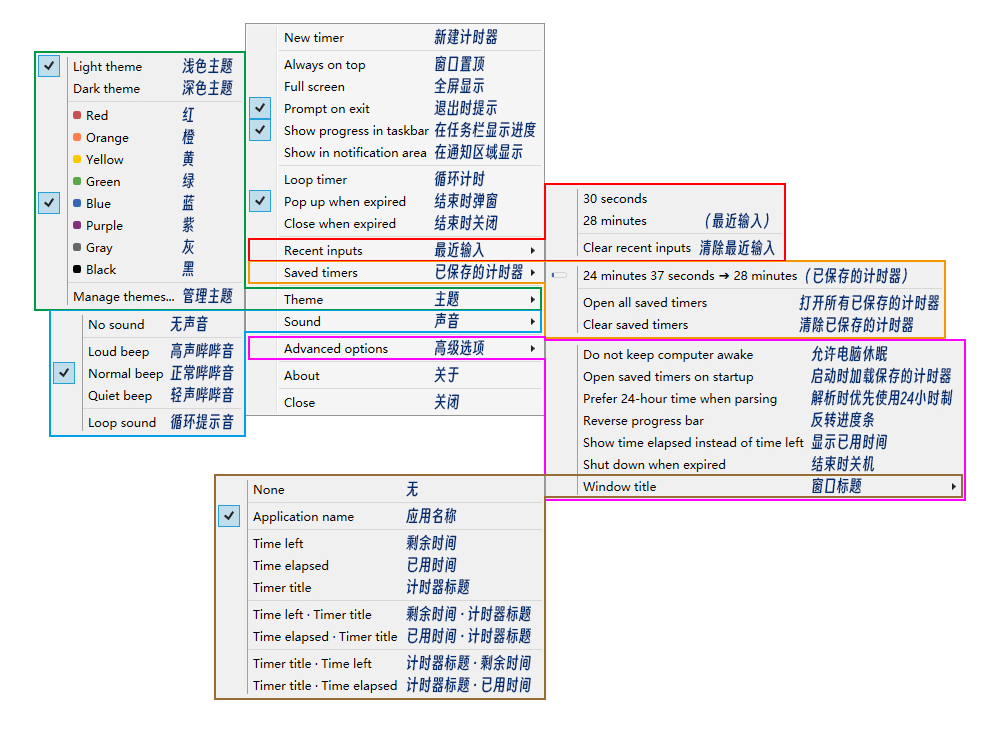Expand the Recent inputs submenu
The width and height of the screenshot is (1000, 730).
pos(395,250)
